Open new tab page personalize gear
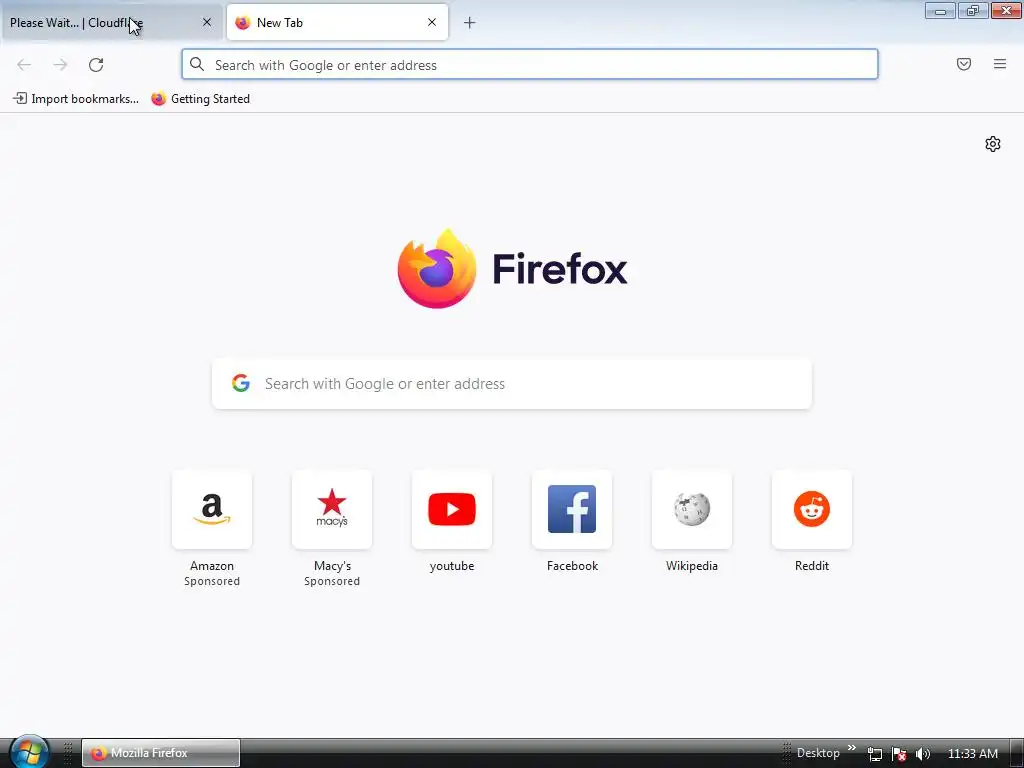This screenshot has height=768, width=1024. [993, 144]
